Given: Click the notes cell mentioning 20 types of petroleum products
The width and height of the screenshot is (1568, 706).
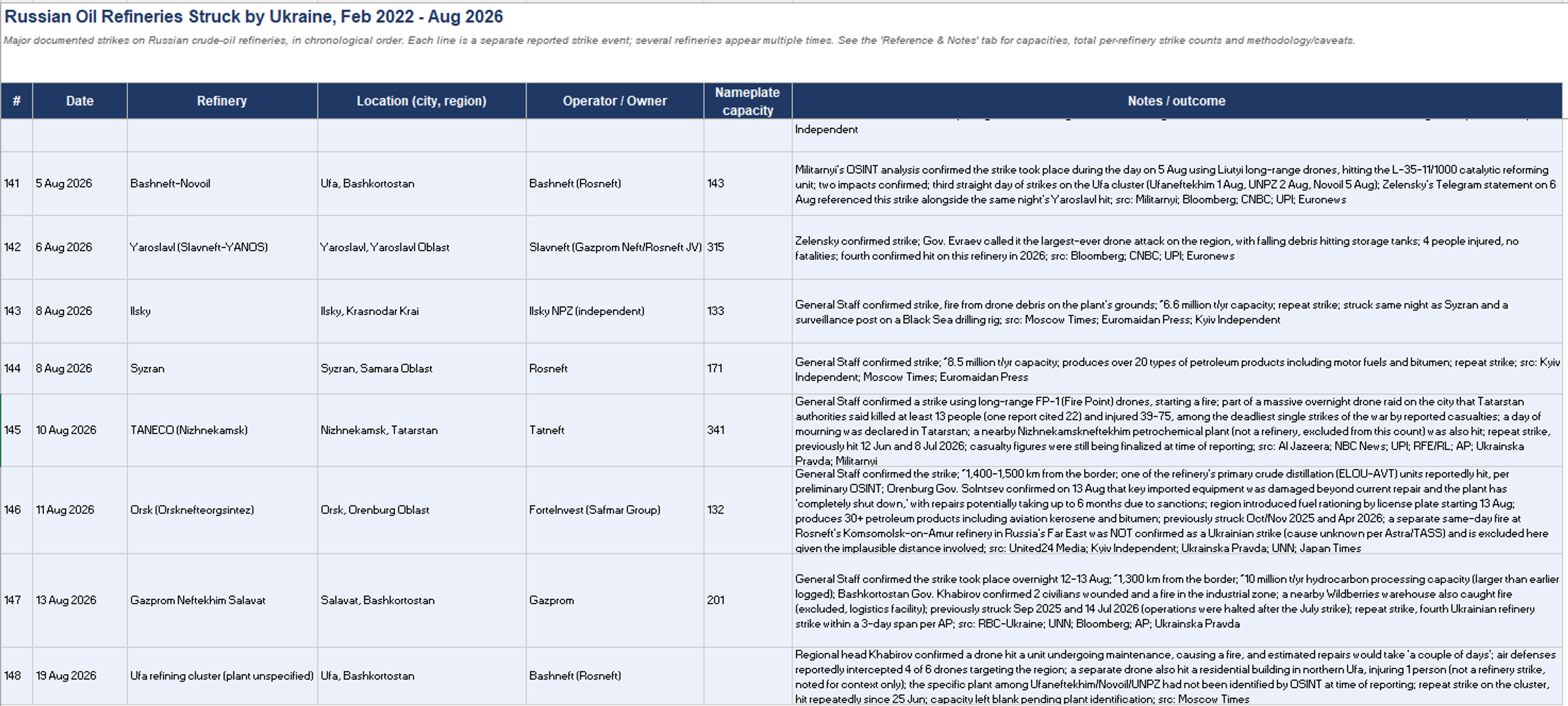Looking at the screenshot, I should tap(1176, 369).
